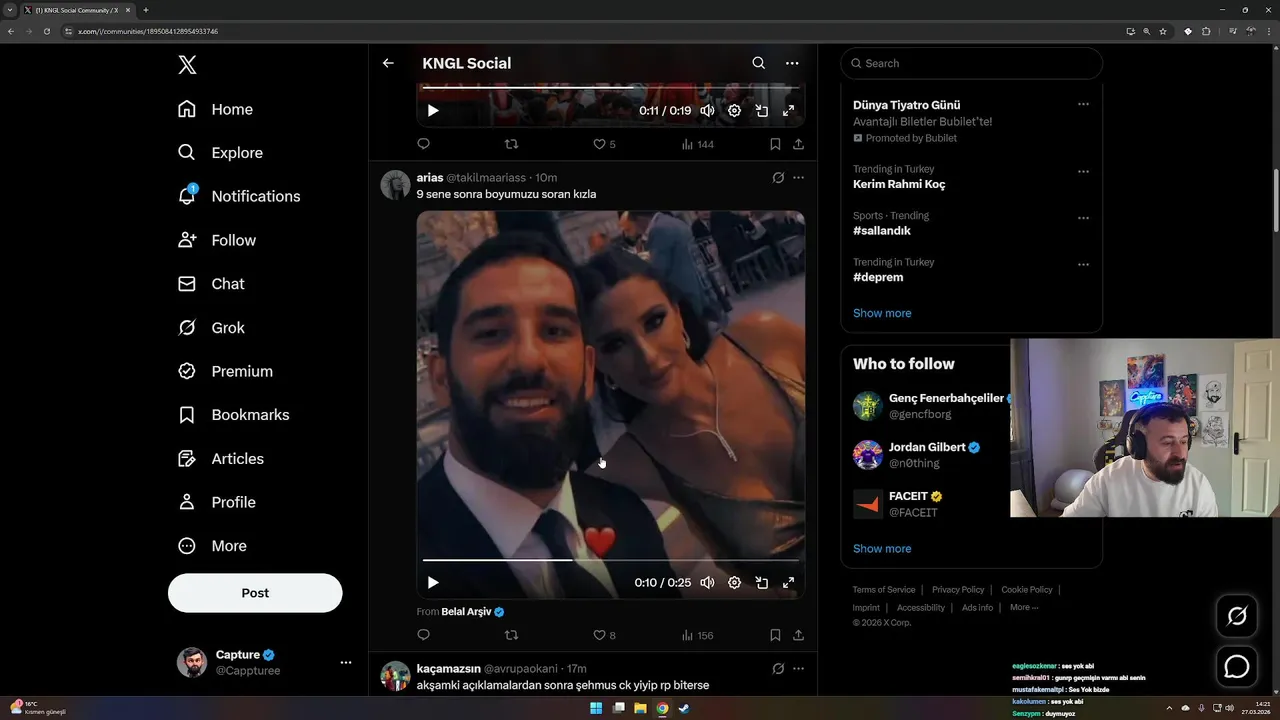The width and height of the screenshot is (1280, 720).
Task: Go back with the KNGL Social arrow
Action: (x=388, y=63)
